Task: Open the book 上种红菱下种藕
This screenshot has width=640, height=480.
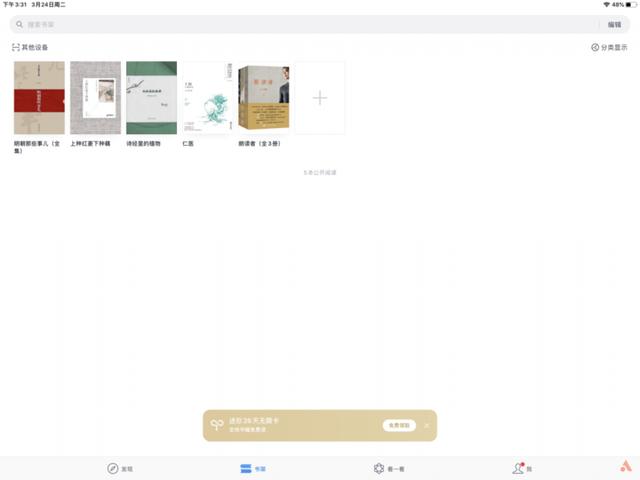Action: (x=95, y=98)
